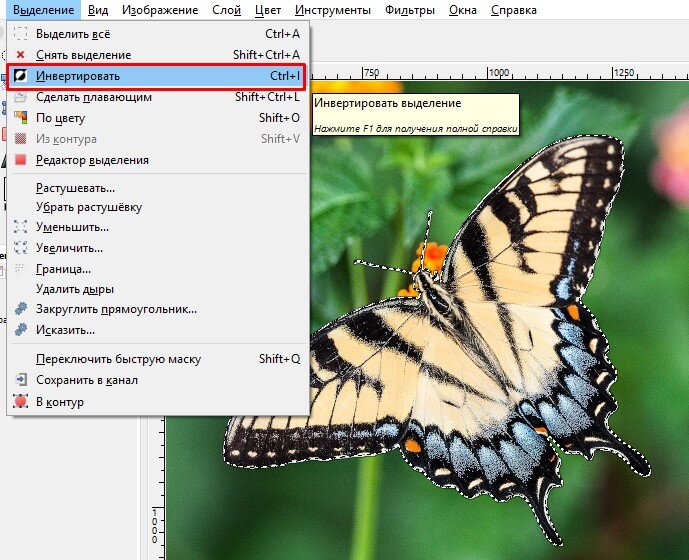Choose Увеличить... menu entry
The image size is (689, 560).
pos(157,248)
